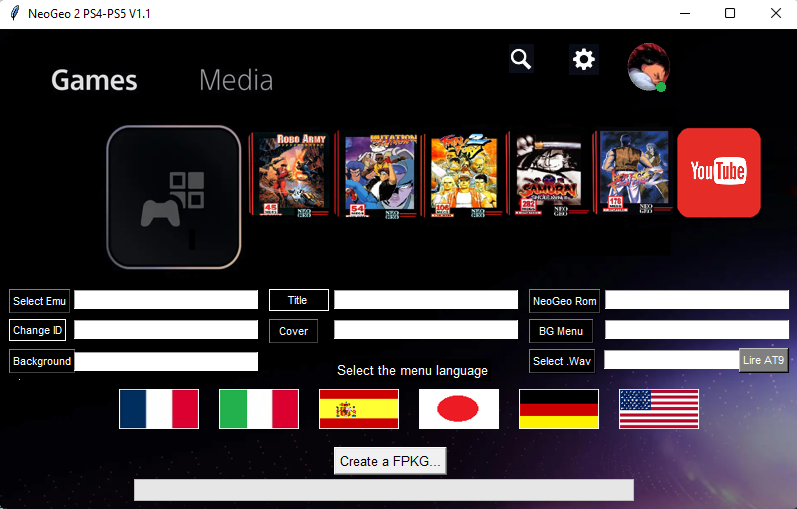Viewport: 797px width, 509px height.
Task: Focus the NeoGeo Rom path field
Action: [x=697, y=300]
